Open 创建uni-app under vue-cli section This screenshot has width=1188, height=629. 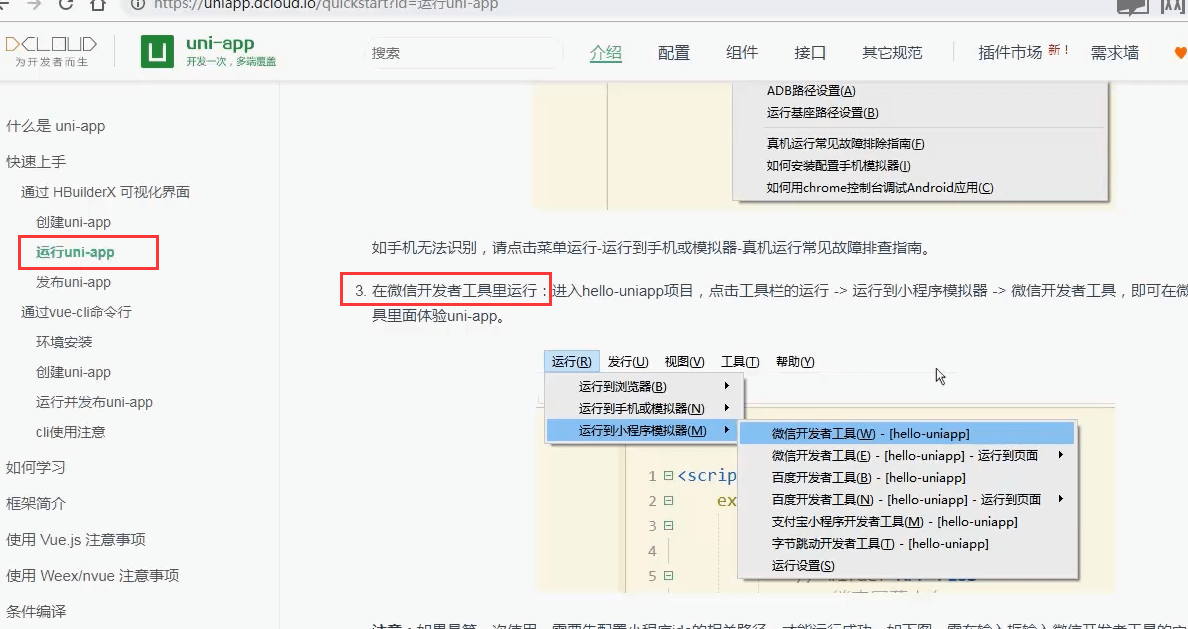click(x=73, y=372)
